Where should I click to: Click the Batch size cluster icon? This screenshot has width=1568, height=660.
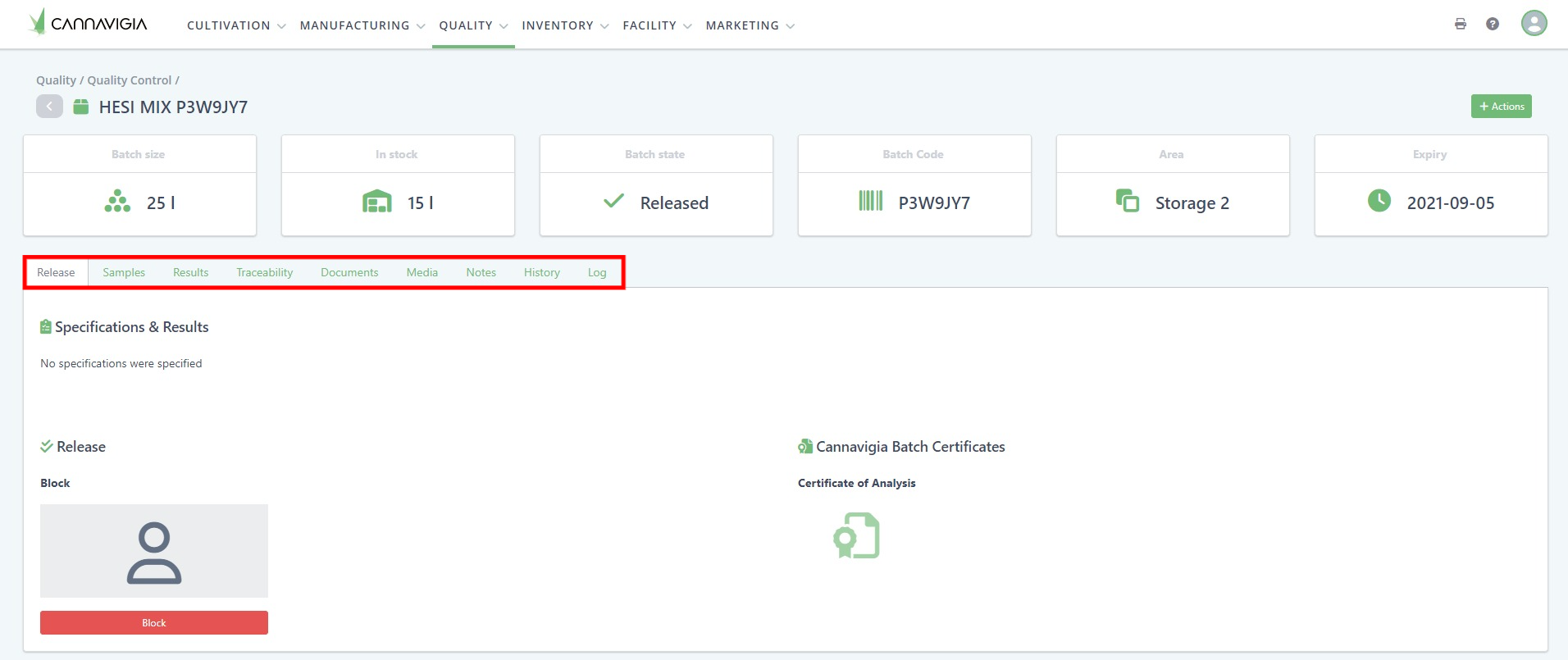coord(117,202)
